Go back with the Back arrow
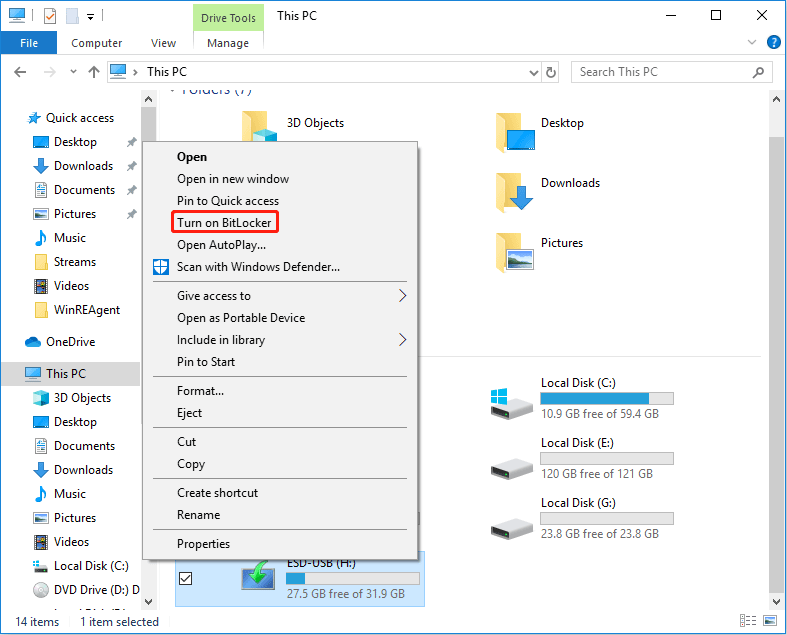 point(20,72)
